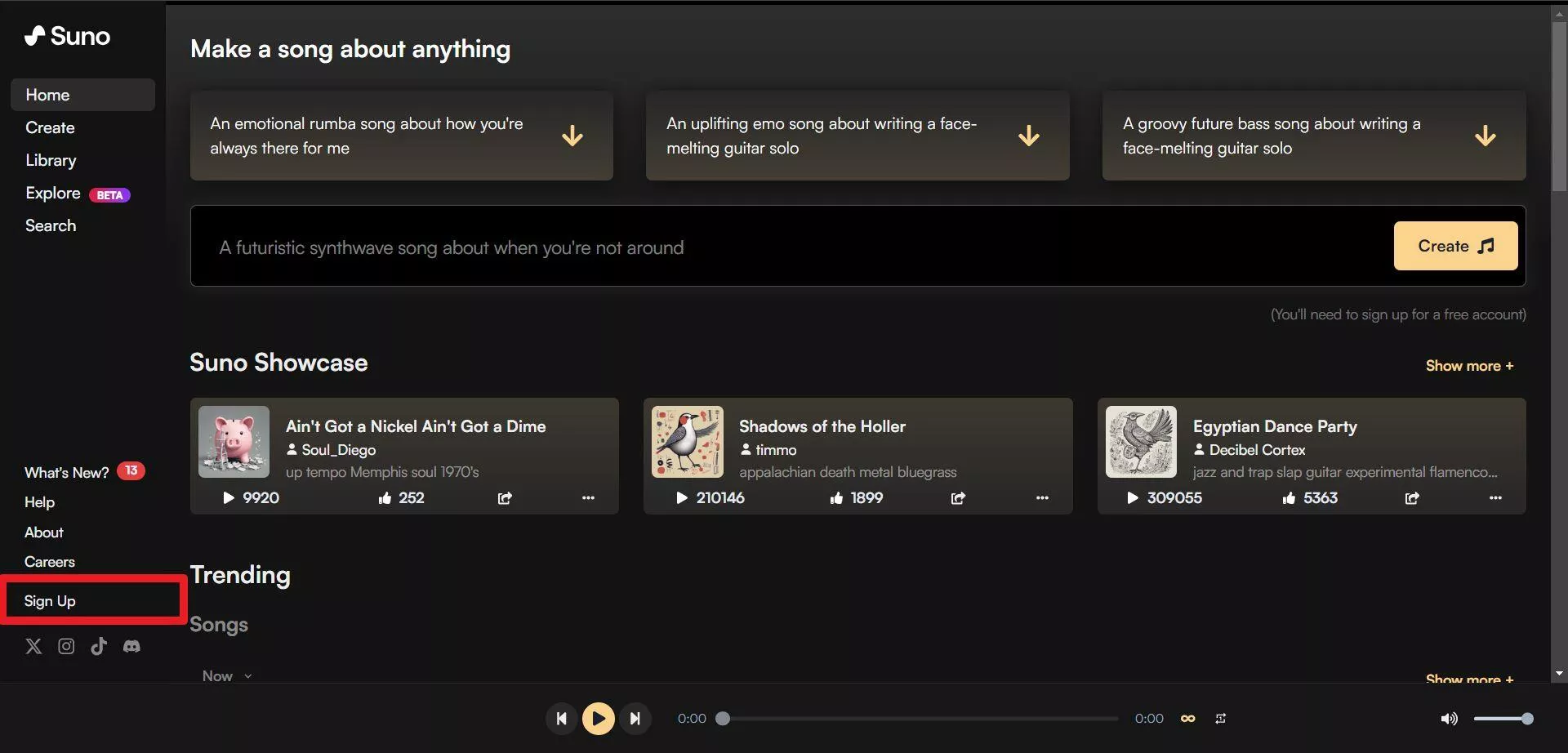This screenshot has width=1568, height=753.
Task: Like Shadows of the Holler
Action: click(x=836, y=498)
